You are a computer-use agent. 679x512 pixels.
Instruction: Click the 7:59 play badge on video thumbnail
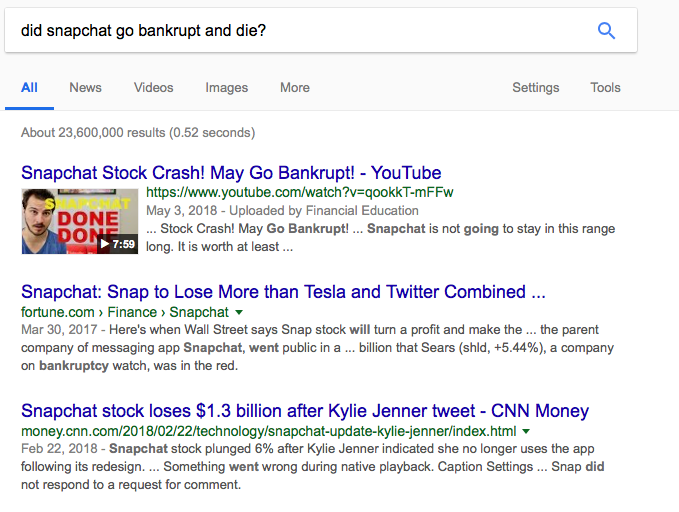pyautogui.click(x=119, y=243)
